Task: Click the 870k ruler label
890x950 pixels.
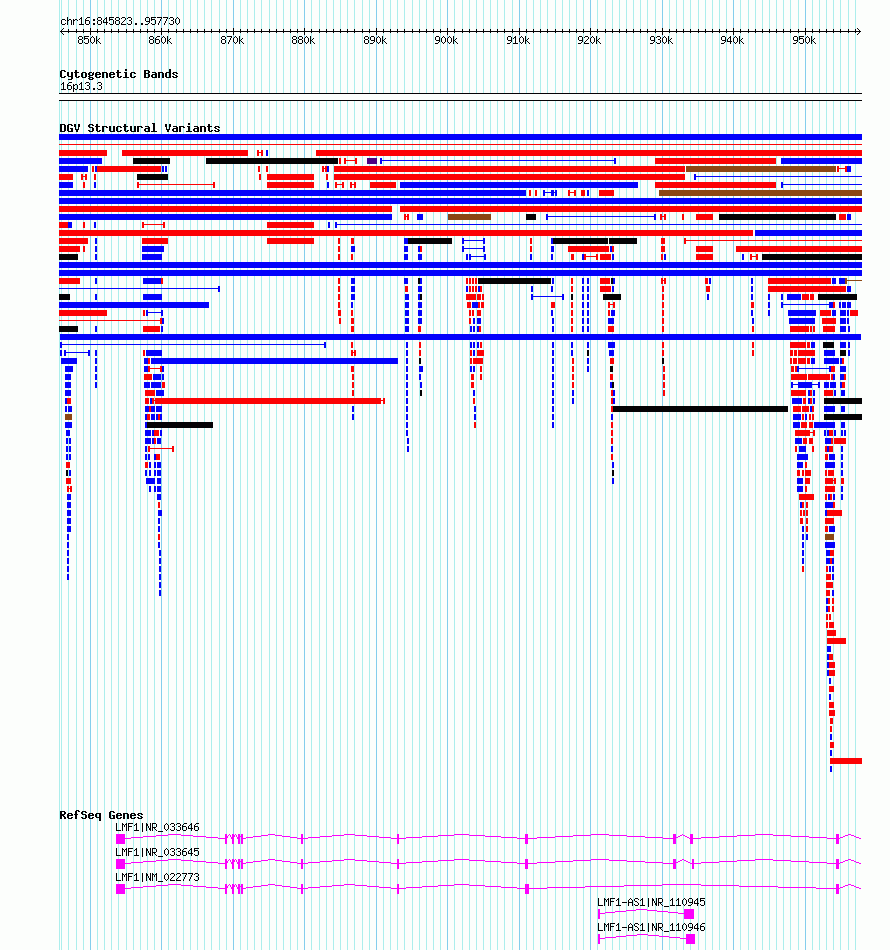Action: 232,41
